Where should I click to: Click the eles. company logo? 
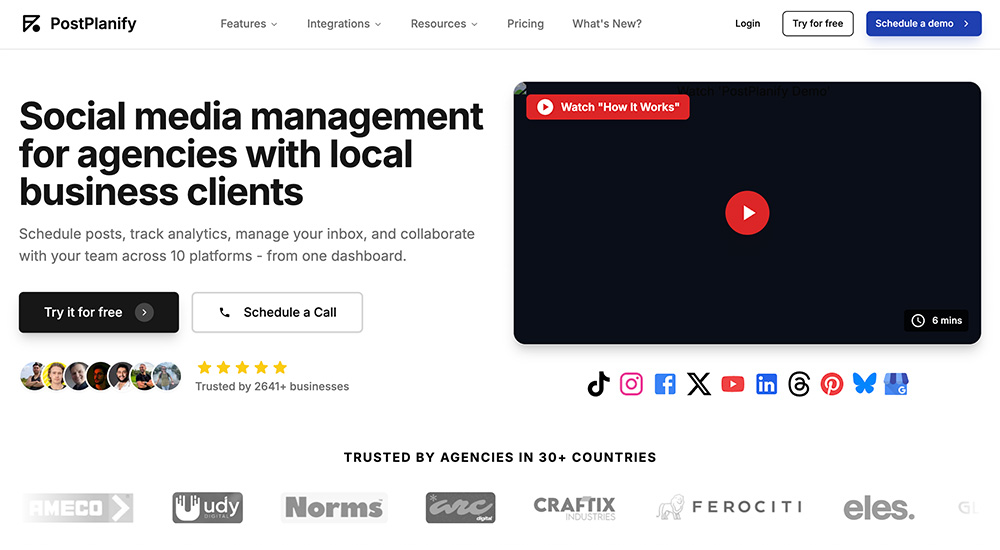[878, 509]
